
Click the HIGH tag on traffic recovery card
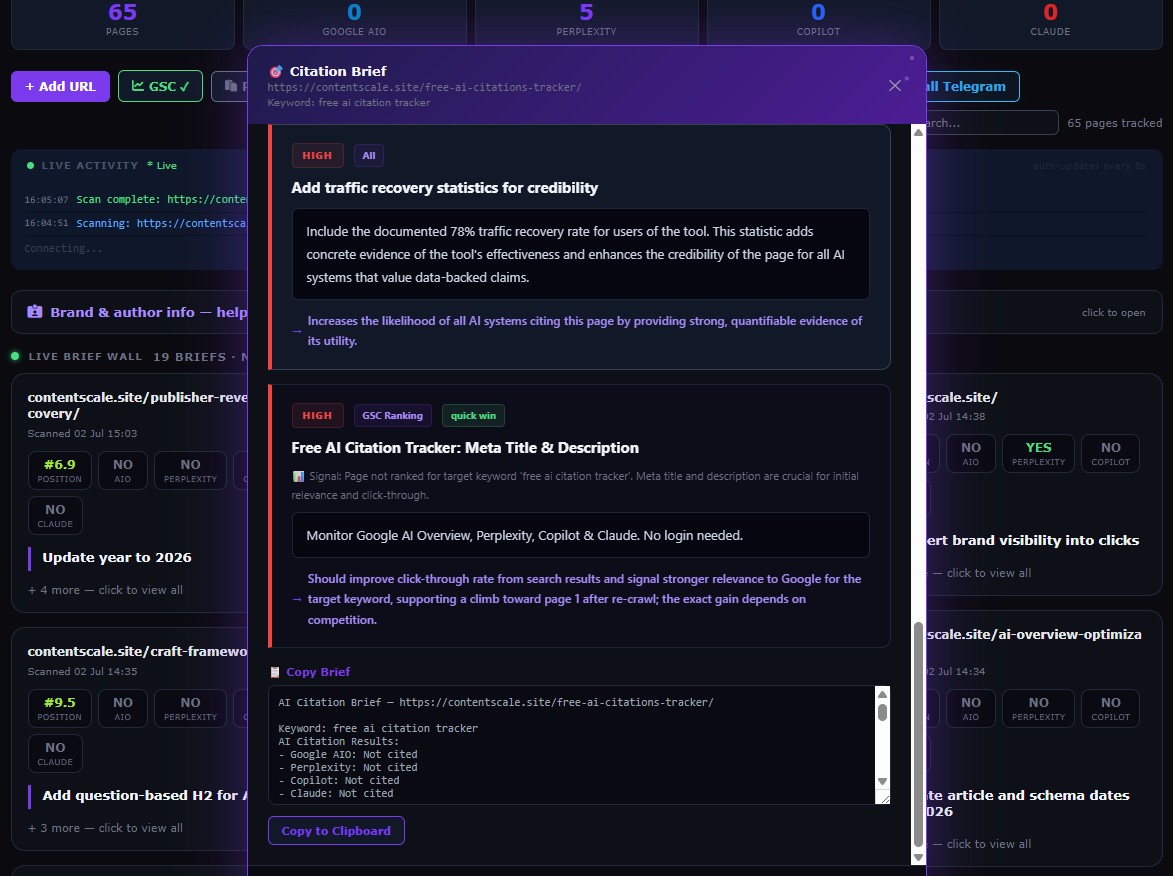[317, 156]
